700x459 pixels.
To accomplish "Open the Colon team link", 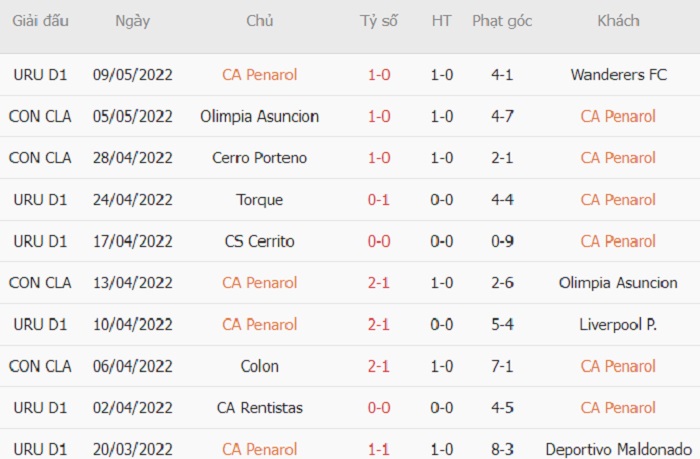I will pos(259,367).
